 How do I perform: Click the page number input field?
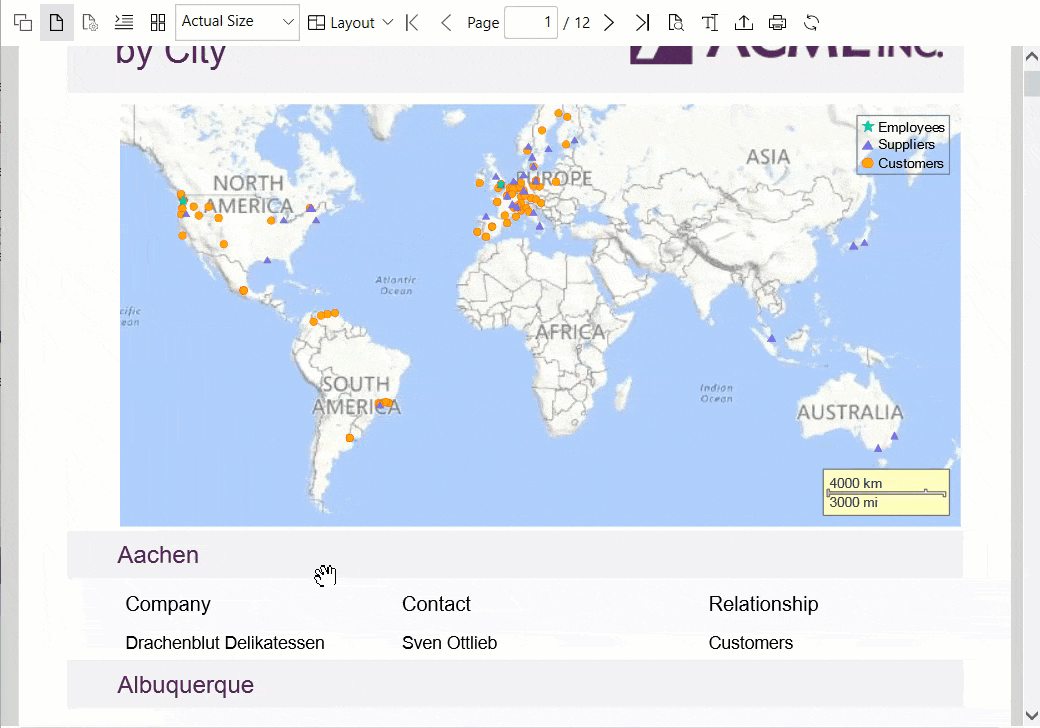tap(530, 22)
